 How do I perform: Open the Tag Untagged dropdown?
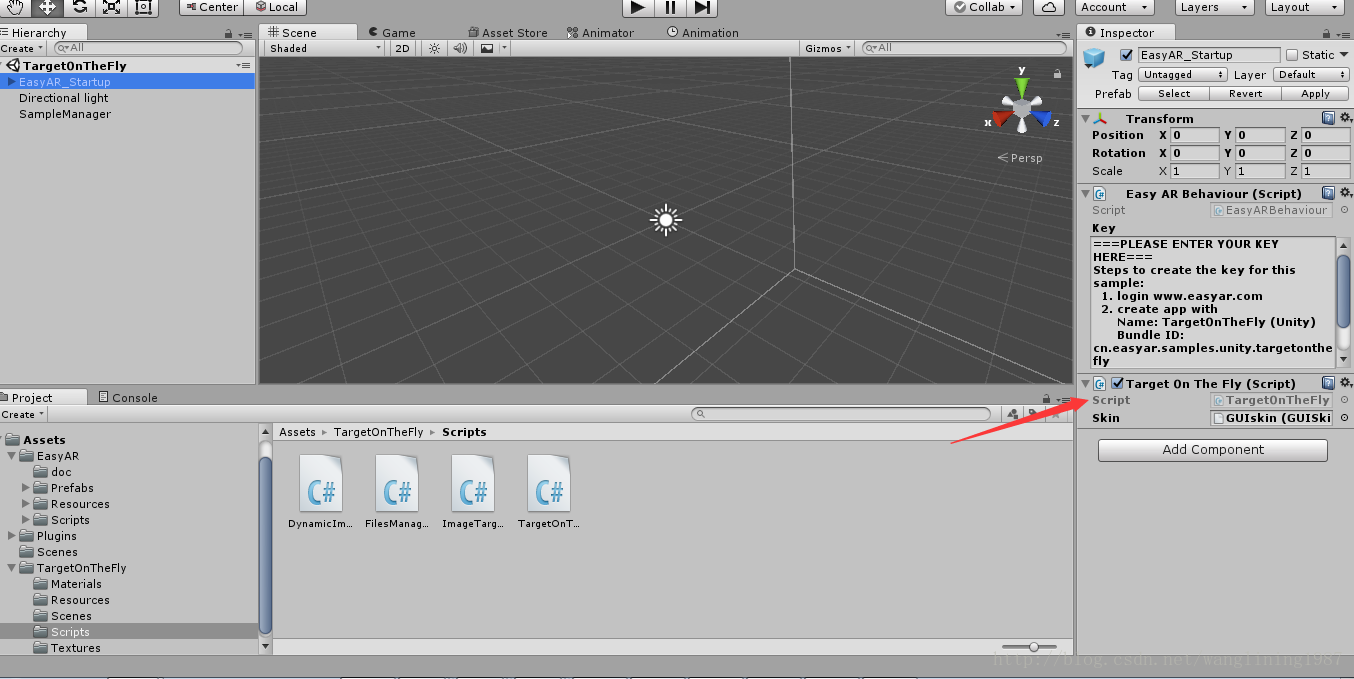(x=1183, y=75)
